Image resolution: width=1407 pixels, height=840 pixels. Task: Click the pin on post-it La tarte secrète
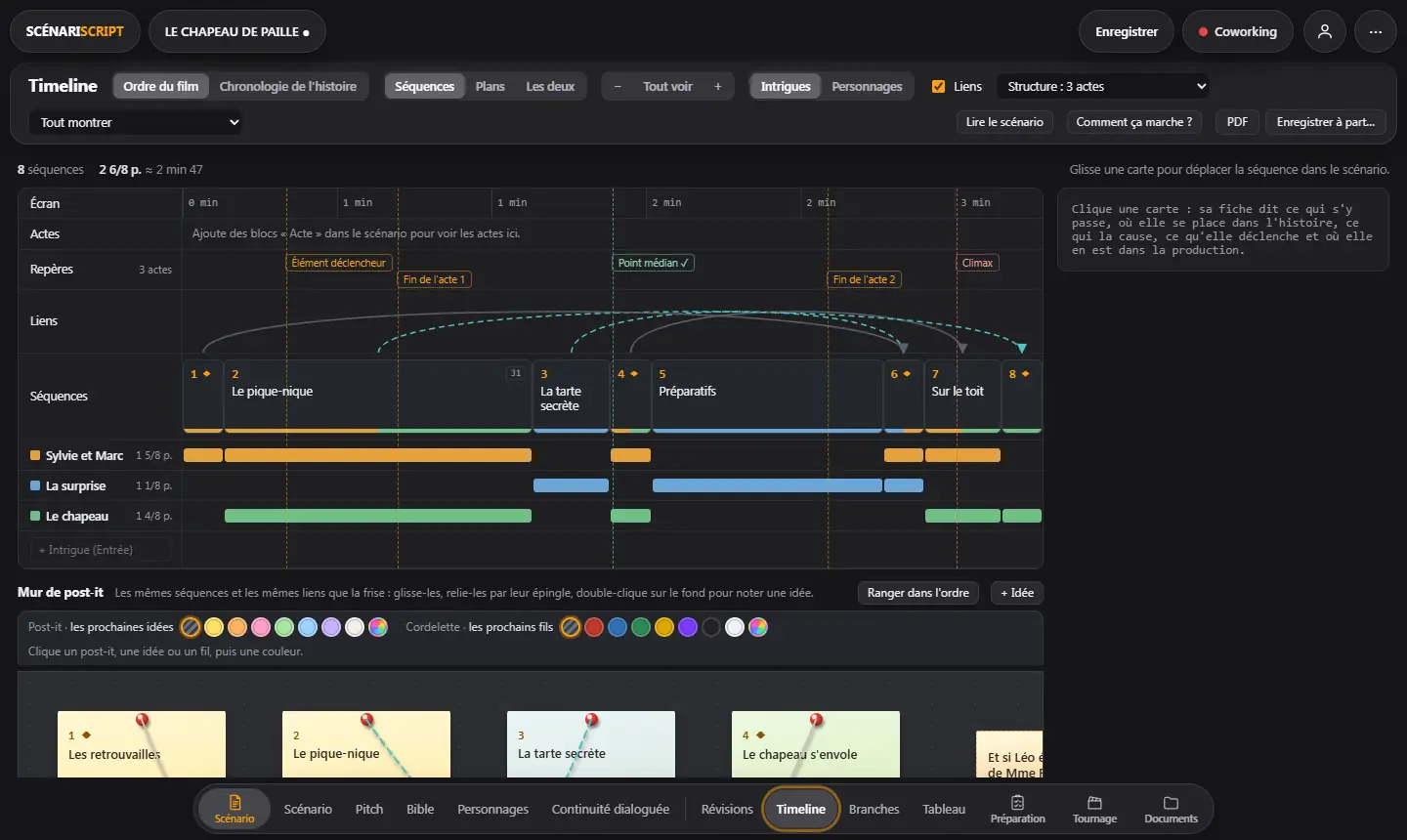coord(592,721)
